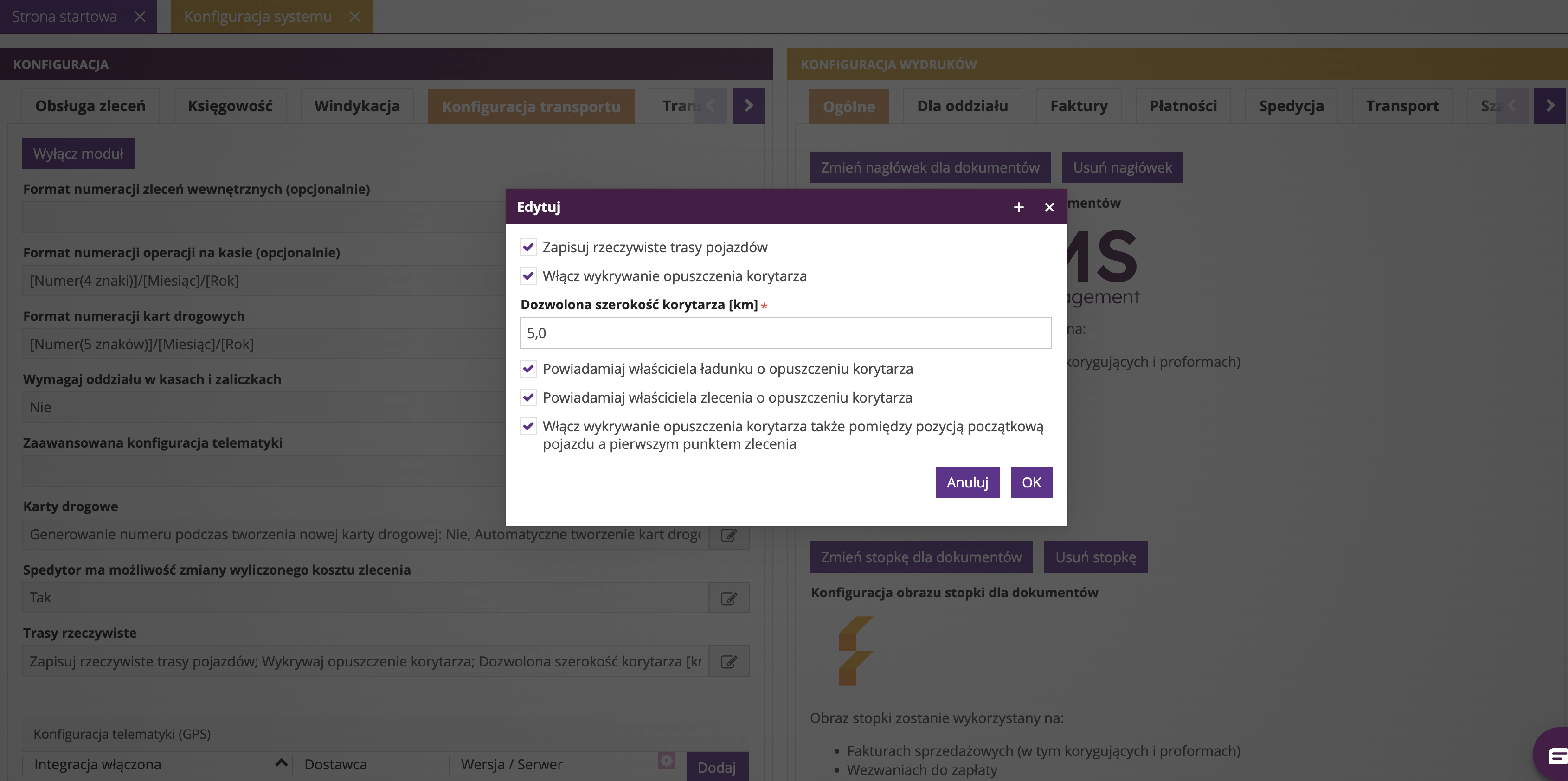Click edit icon next to Trasy rzeczywiste field
The height and width of the screenshot is (781, 1568).
click(729, 662)
